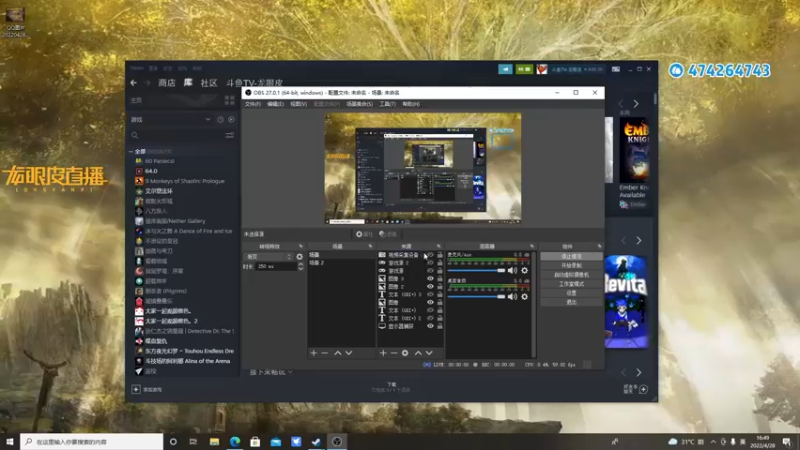Click the Steam taskbar icon
Screen dimensions: 800x450
point(316,442)
